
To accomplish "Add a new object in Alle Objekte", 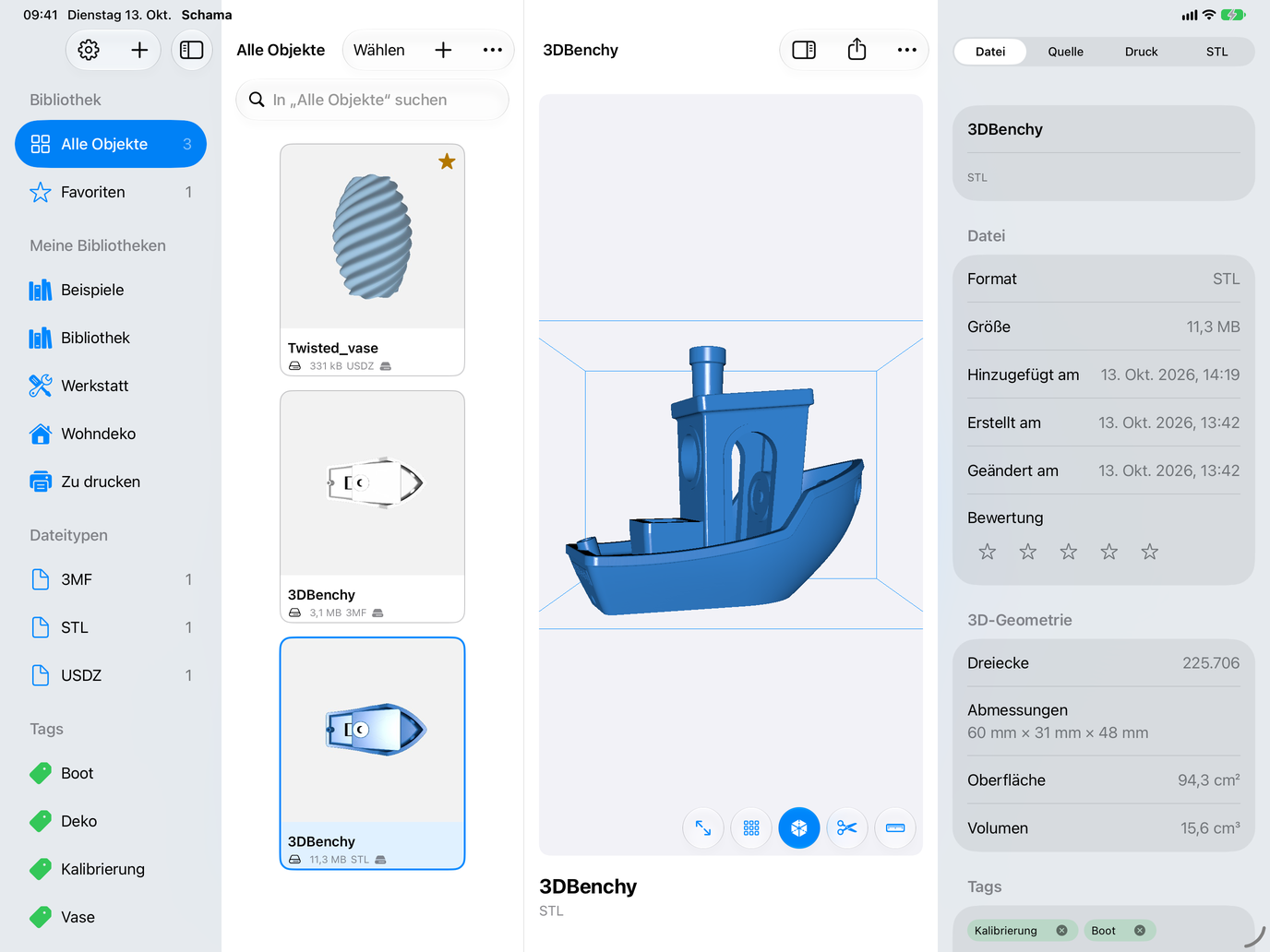I will click(x=443, y=50).
